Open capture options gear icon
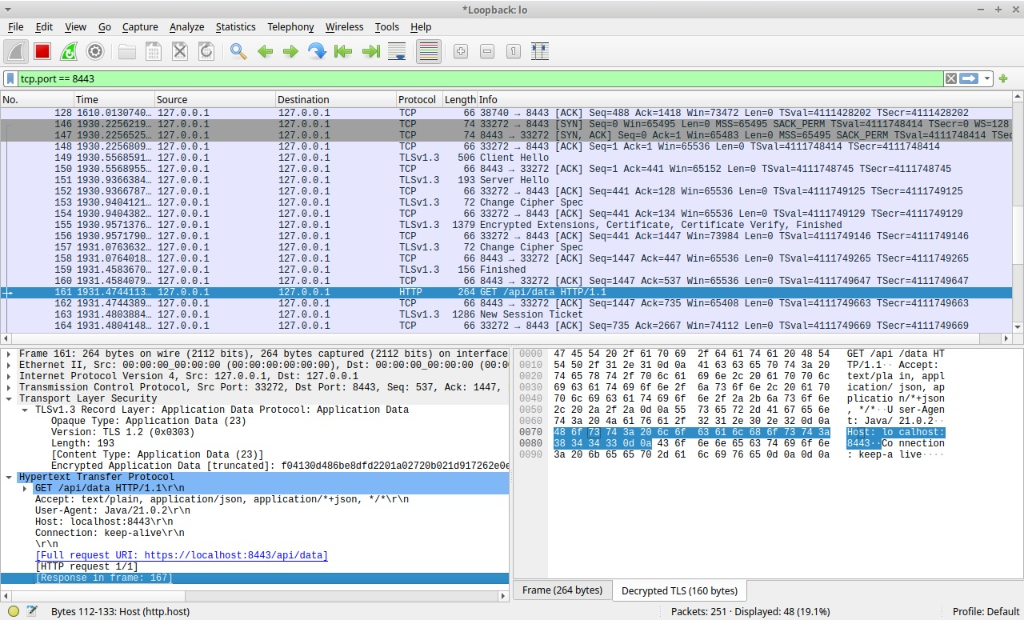This screenshot has height=620, width=1024. tap(95, 51)
